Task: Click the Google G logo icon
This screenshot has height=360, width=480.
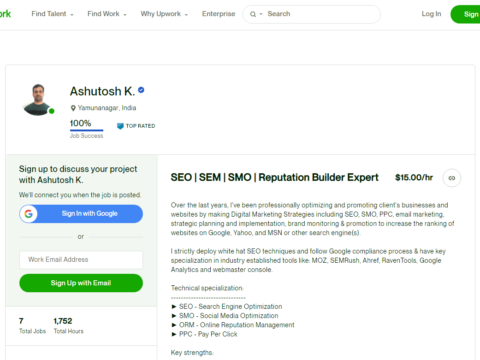Action: point(29,214)
